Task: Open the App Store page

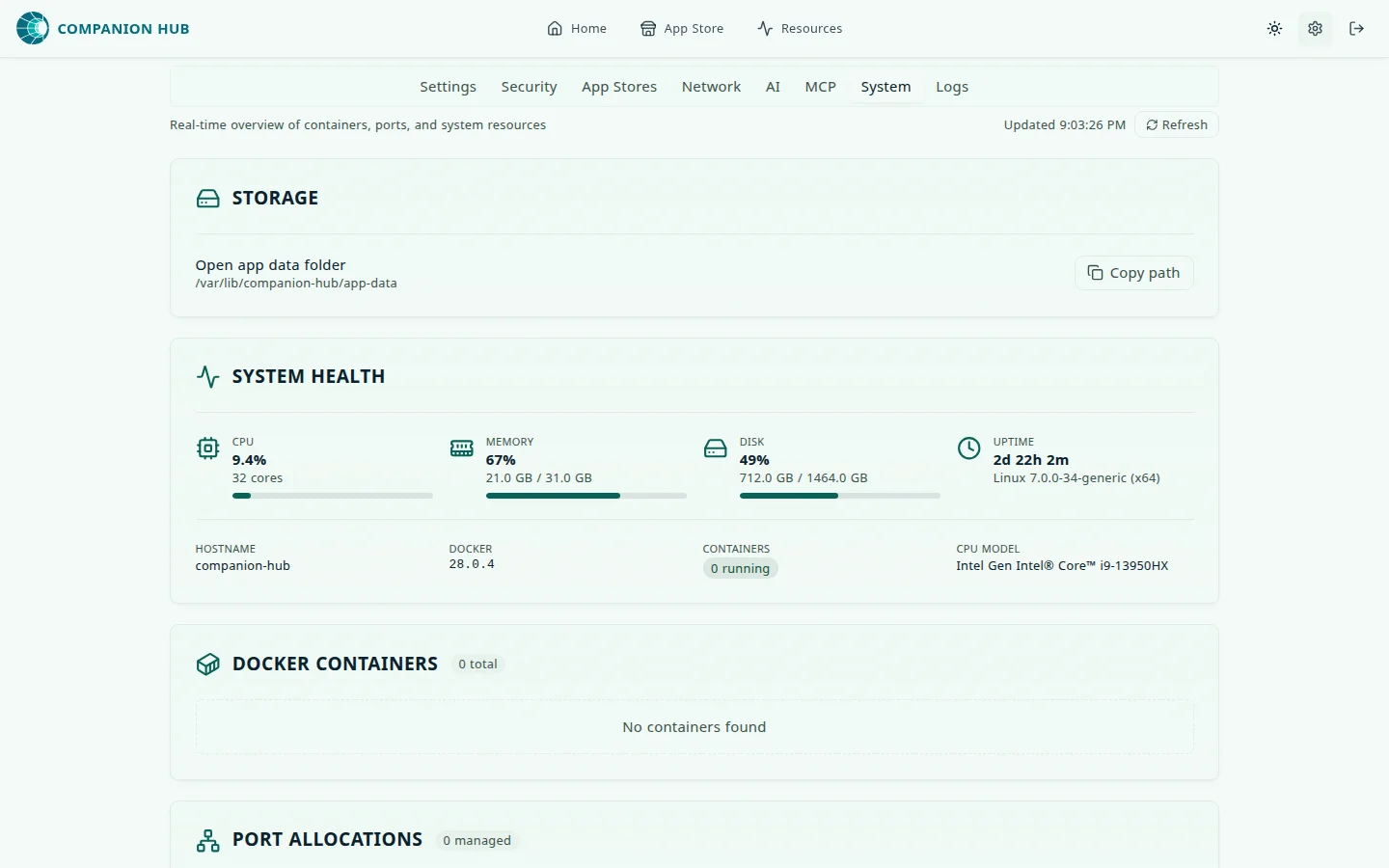Action: click(682, 29)
